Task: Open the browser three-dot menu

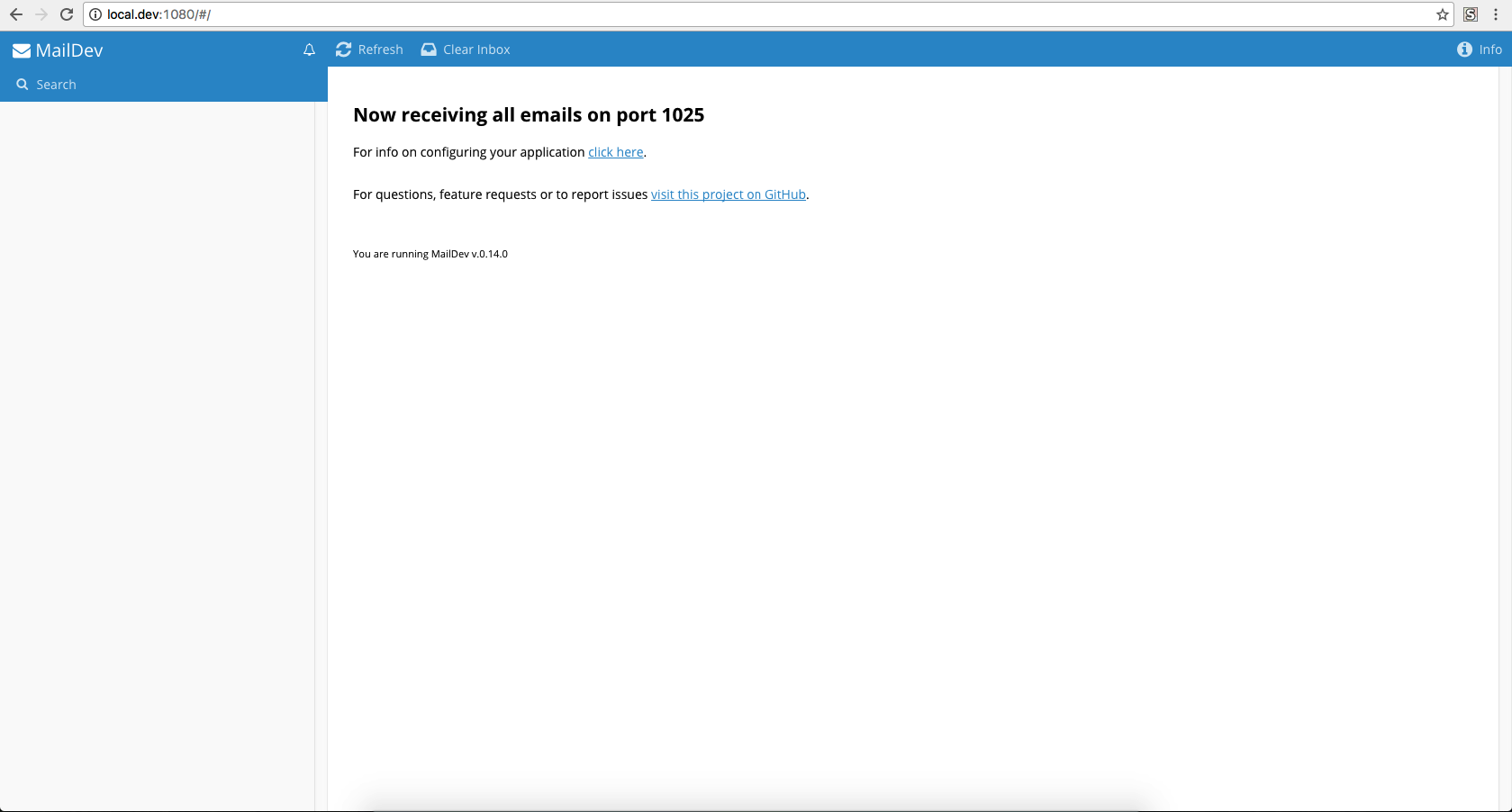Action: (x=1496, y=14)
